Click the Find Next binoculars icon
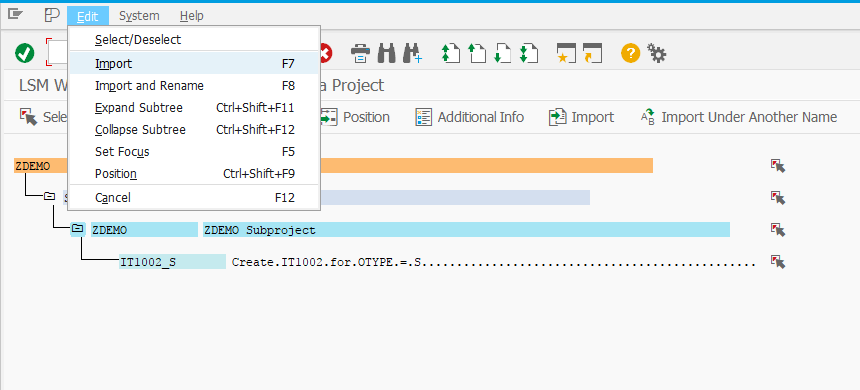This screenshot has width=860, height=390. click(412, 53)
